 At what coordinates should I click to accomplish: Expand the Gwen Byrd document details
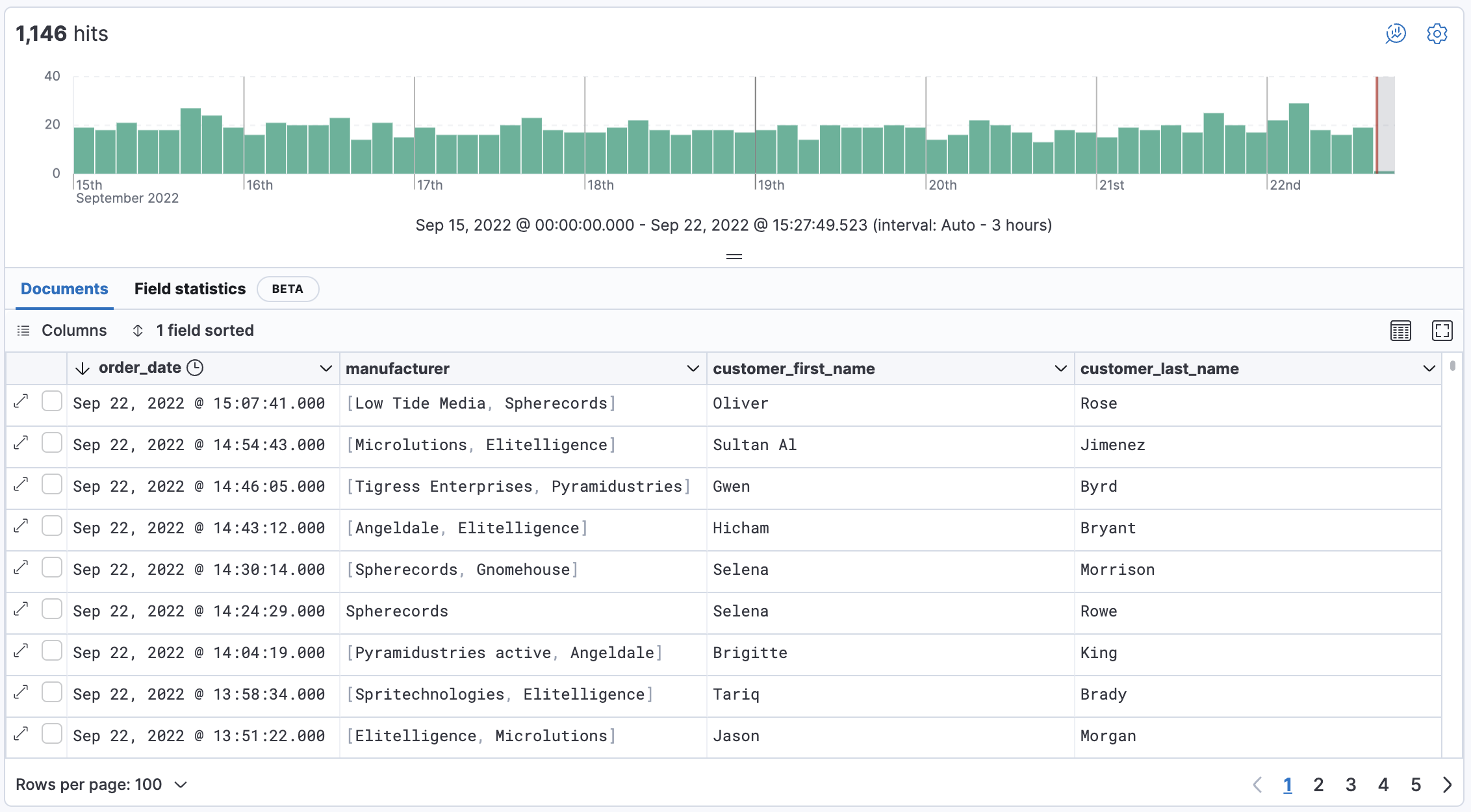pyautogui.click(x=21, y=485)
